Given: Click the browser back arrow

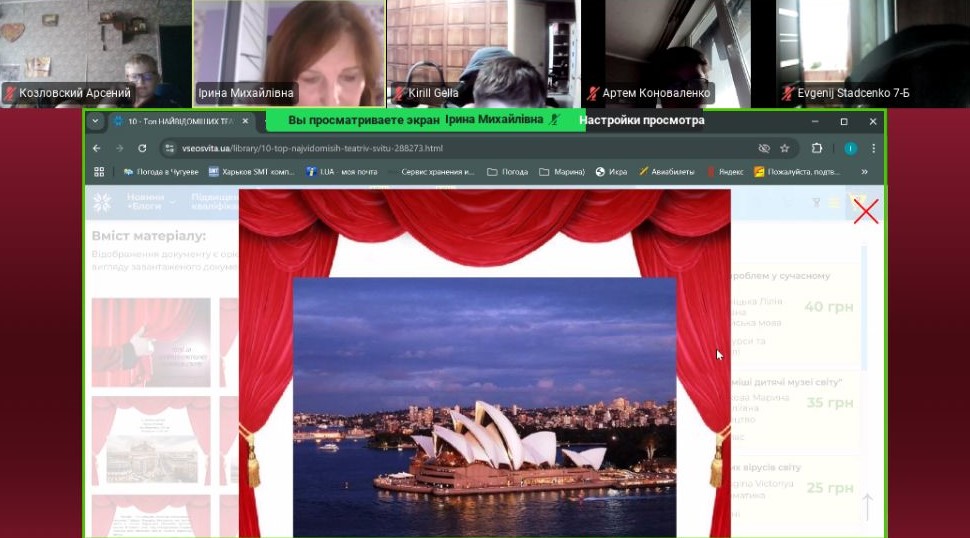Looking at the screenshot, I should point(97,148).
